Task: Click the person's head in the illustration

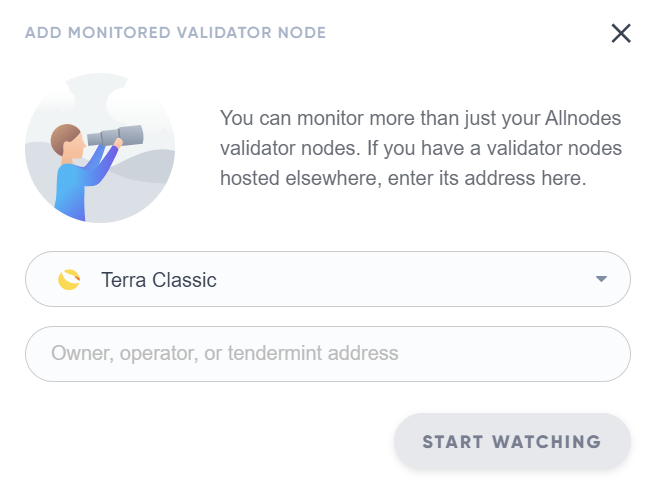Action: (x=68, y=140)
